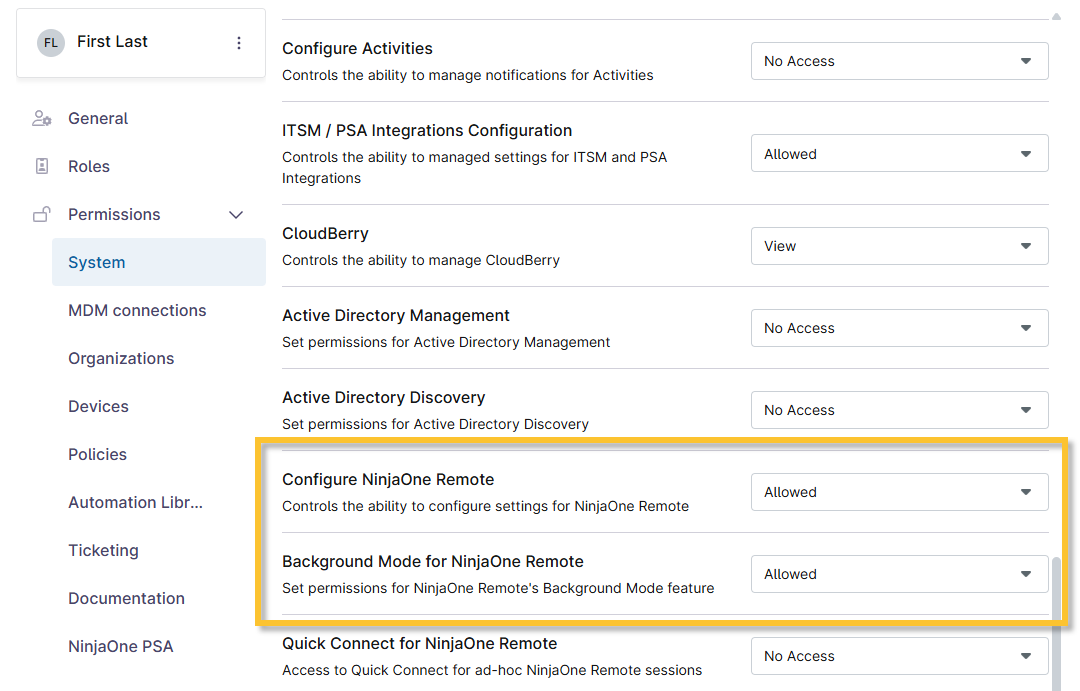The image size is (1080, 691).
Task: Open the Configure Activities access dropdown
Action: [899, 62]
